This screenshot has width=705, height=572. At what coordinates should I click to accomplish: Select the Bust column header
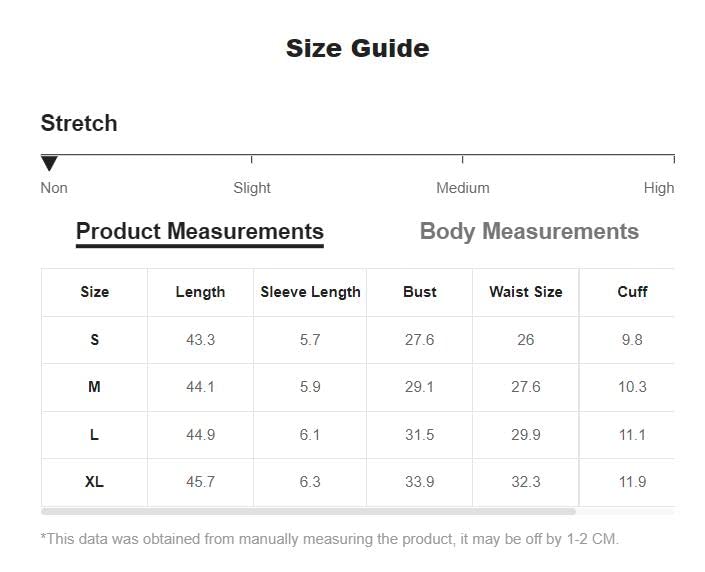click(x=420, y=292)
